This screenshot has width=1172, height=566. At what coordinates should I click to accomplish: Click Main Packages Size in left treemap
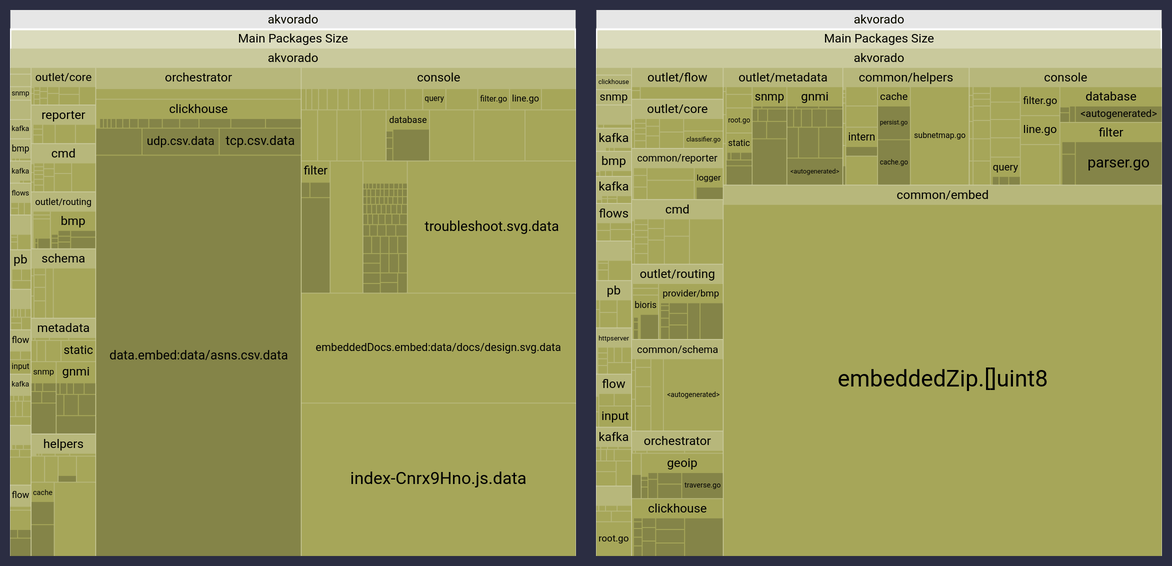point(293,39)
